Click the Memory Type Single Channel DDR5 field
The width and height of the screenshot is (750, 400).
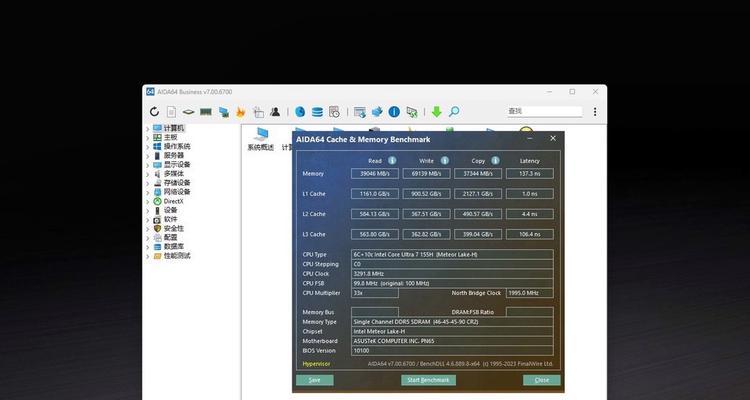click(452, 322)
